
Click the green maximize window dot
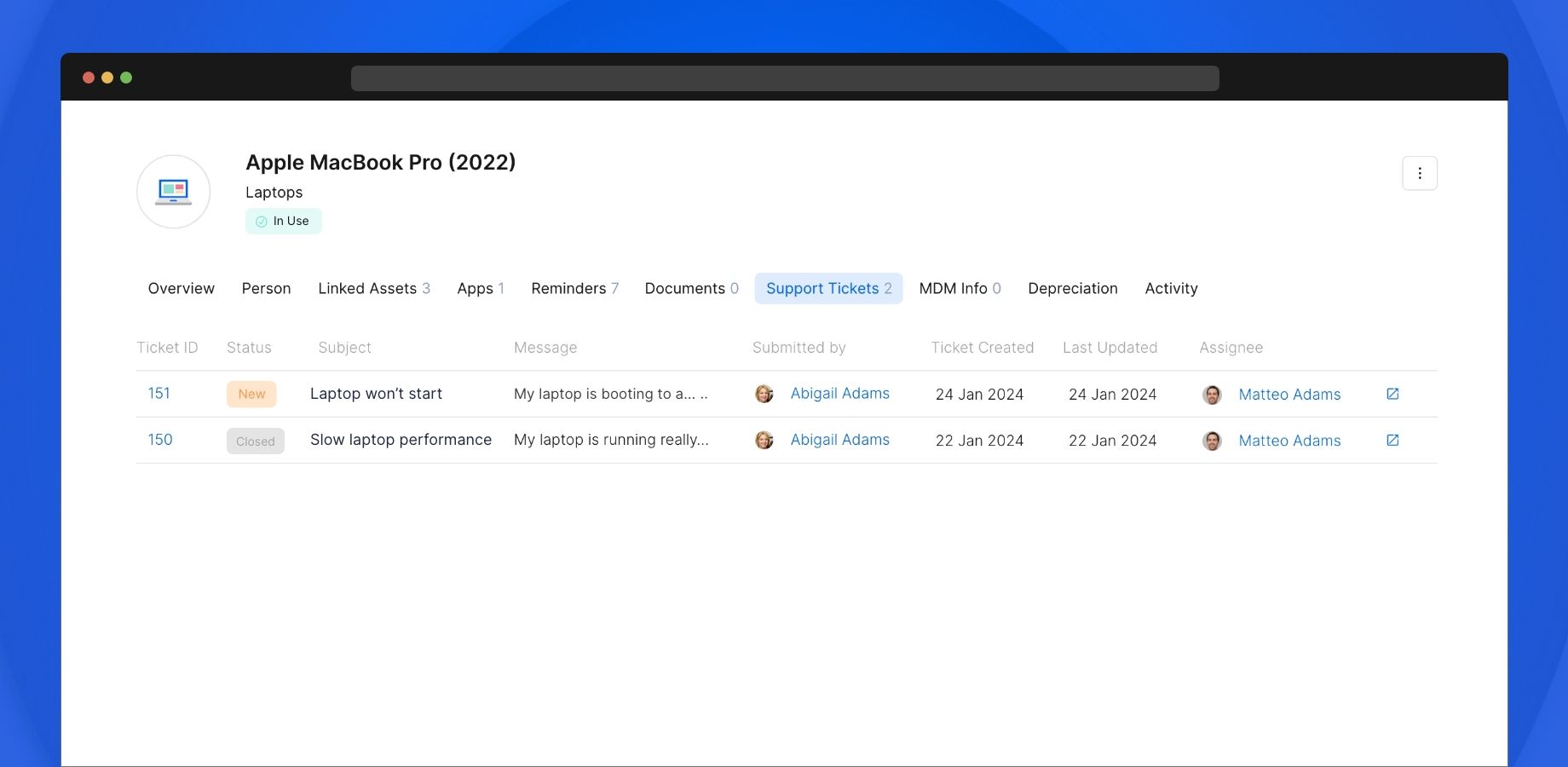[126, 78]
